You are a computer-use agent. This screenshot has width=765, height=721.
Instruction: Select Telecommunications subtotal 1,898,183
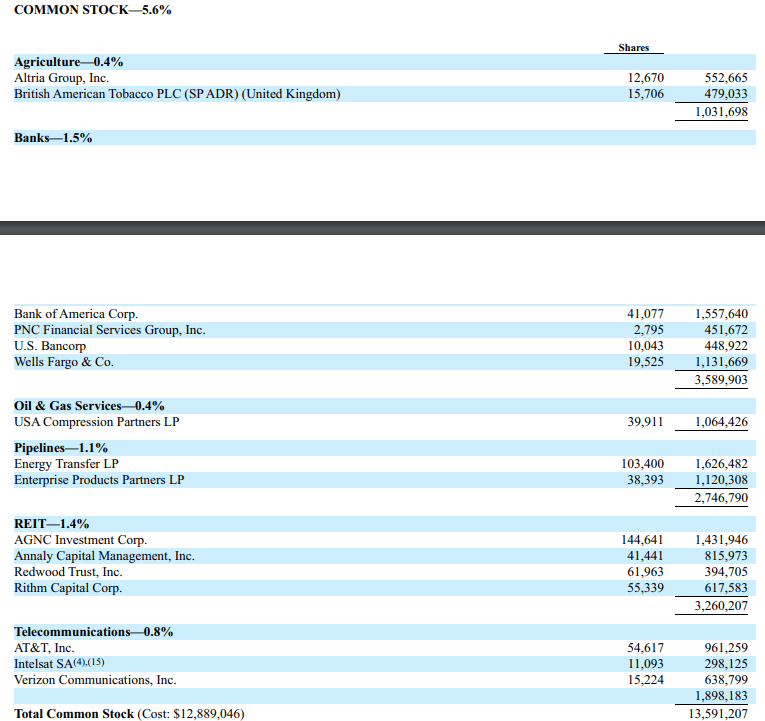721,697
